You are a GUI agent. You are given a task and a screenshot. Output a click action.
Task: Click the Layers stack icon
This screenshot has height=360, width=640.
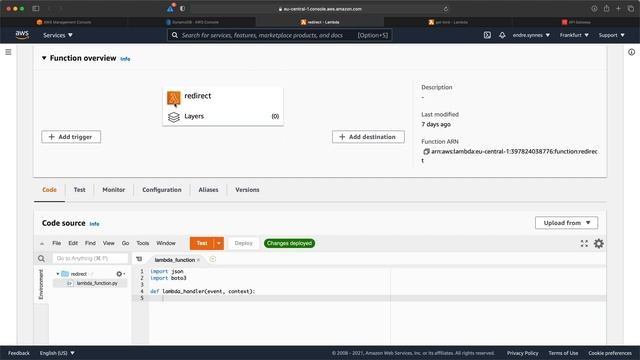click(x=173, y=117)
